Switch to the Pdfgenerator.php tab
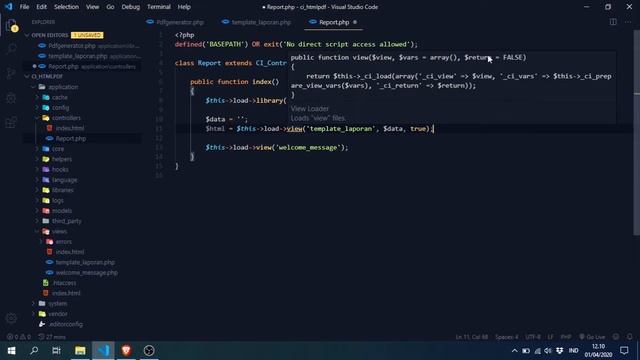 pyautogui.click(x=175, y=22)
